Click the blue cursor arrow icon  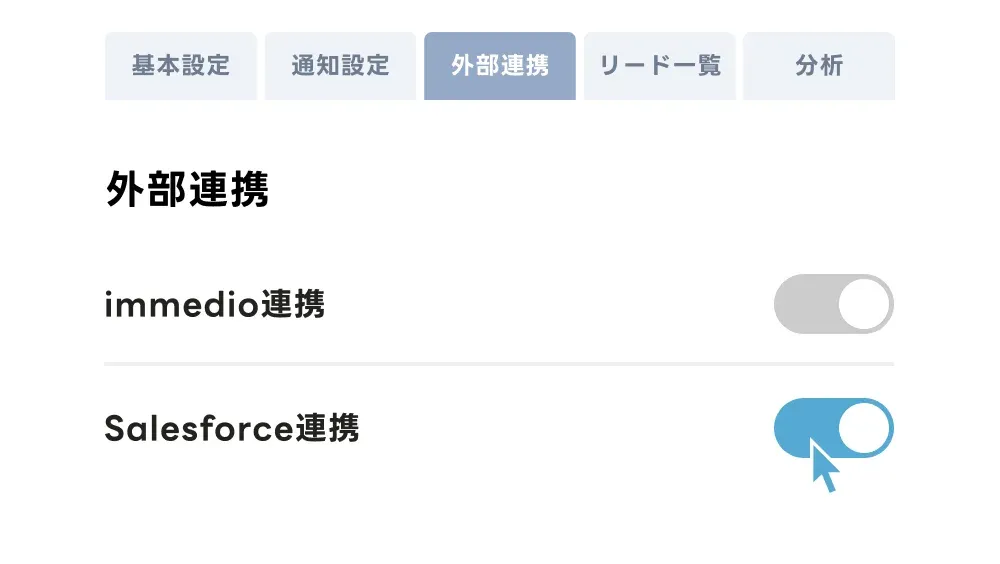tap(823, 467)
